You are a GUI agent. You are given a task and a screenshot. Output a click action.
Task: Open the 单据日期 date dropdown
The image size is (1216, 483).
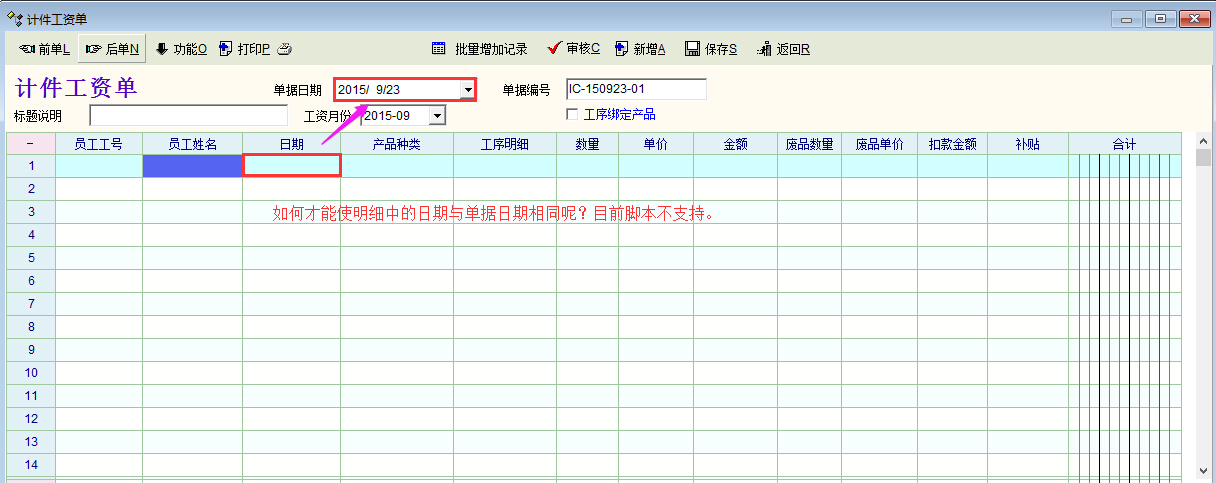click(467, 90)
